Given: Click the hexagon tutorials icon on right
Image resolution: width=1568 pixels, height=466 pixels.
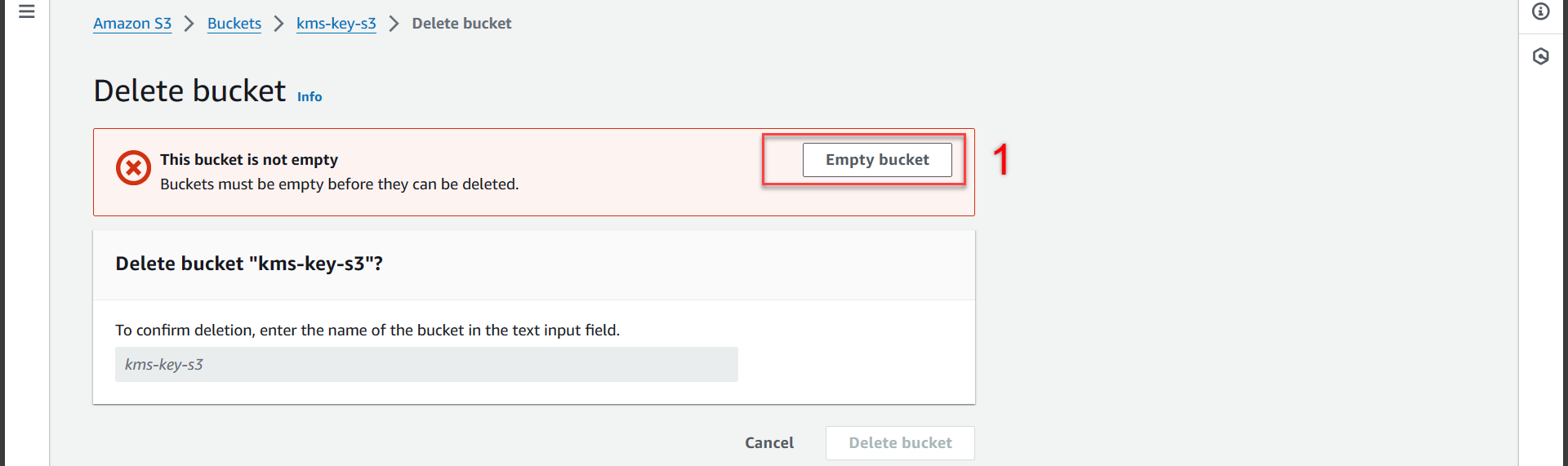Looking at the screenshot, I should [x=1541, y=56].
